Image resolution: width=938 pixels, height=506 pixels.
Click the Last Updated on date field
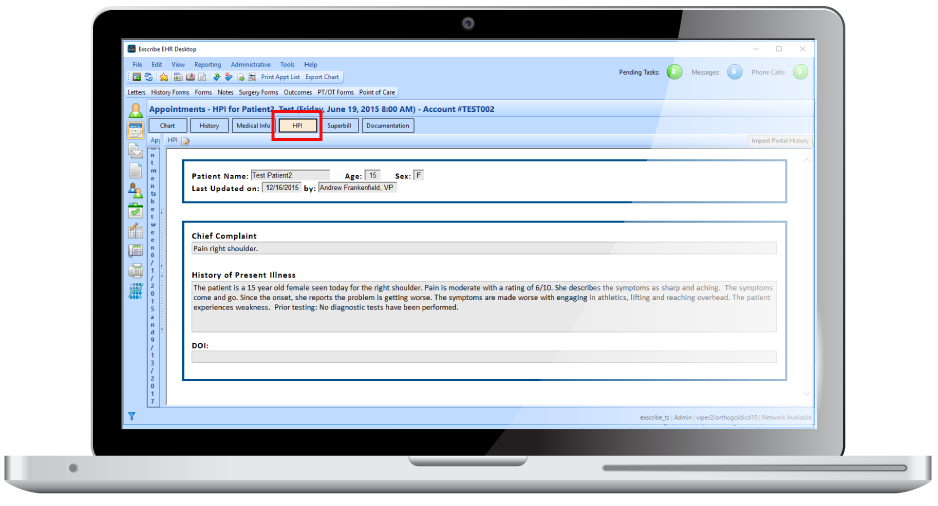(x=282, y=188)
